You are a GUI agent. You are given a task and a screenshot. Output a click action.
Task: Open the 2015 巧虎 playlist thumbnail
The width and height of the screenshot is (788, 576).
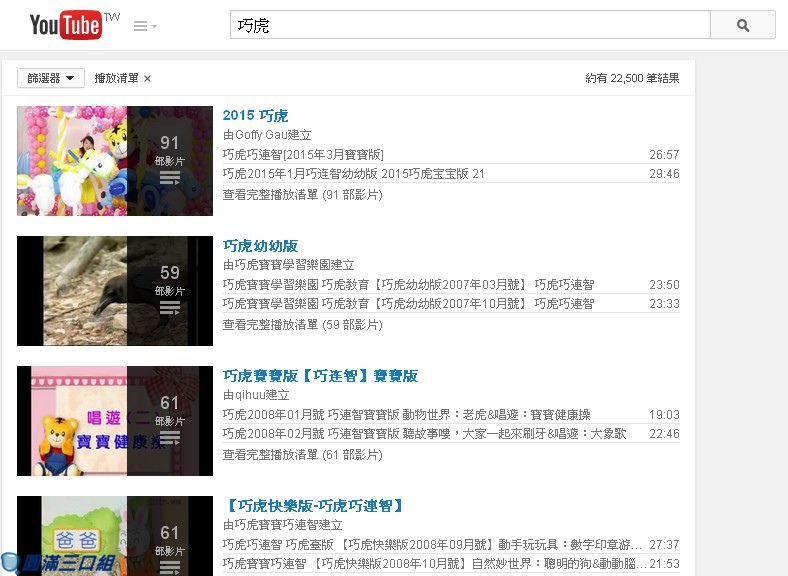[x=115, y=161]
